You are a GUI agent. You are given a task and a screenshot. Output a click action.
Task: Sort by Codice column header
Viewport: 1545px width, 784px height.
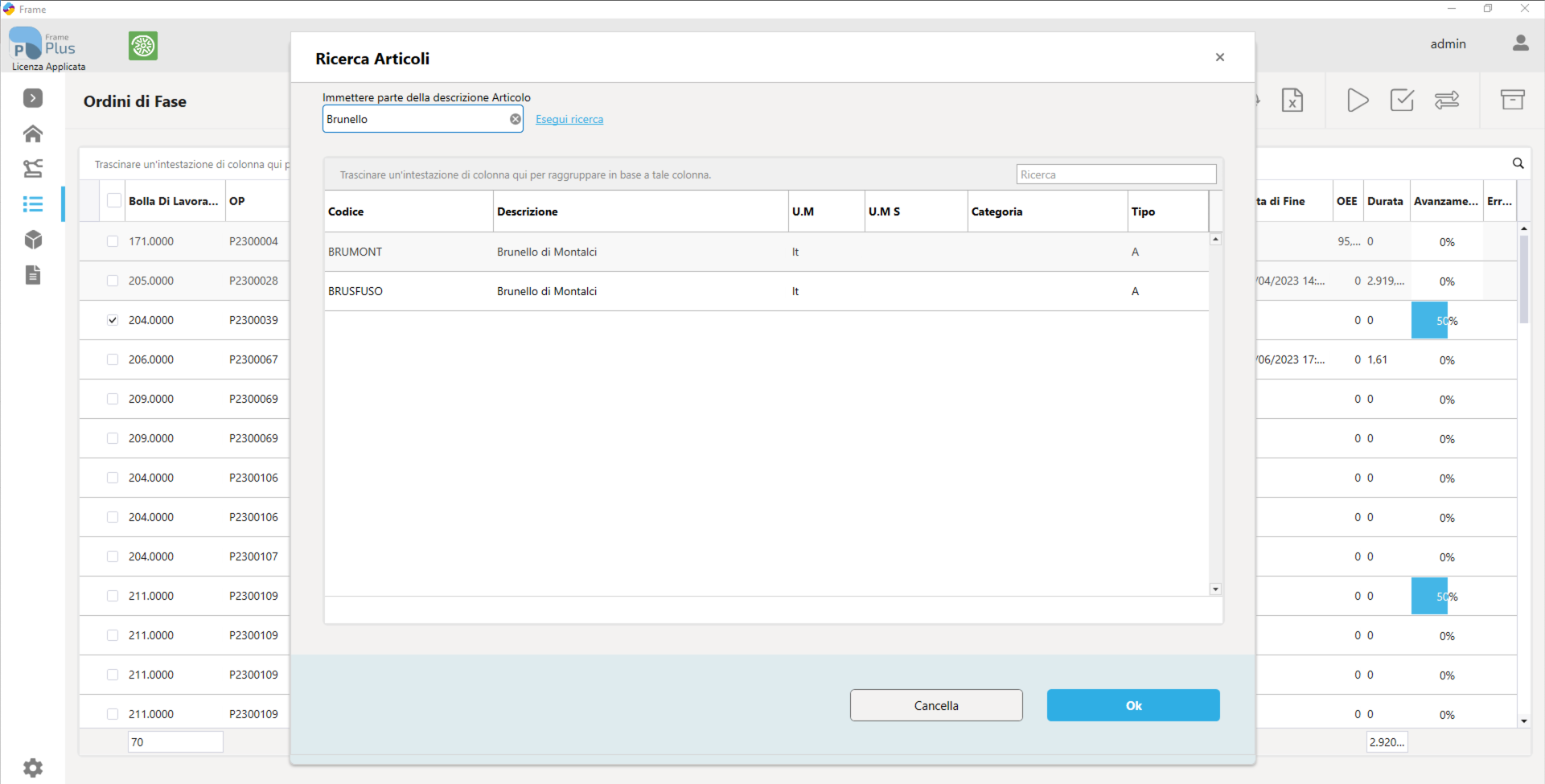point(409,211)
